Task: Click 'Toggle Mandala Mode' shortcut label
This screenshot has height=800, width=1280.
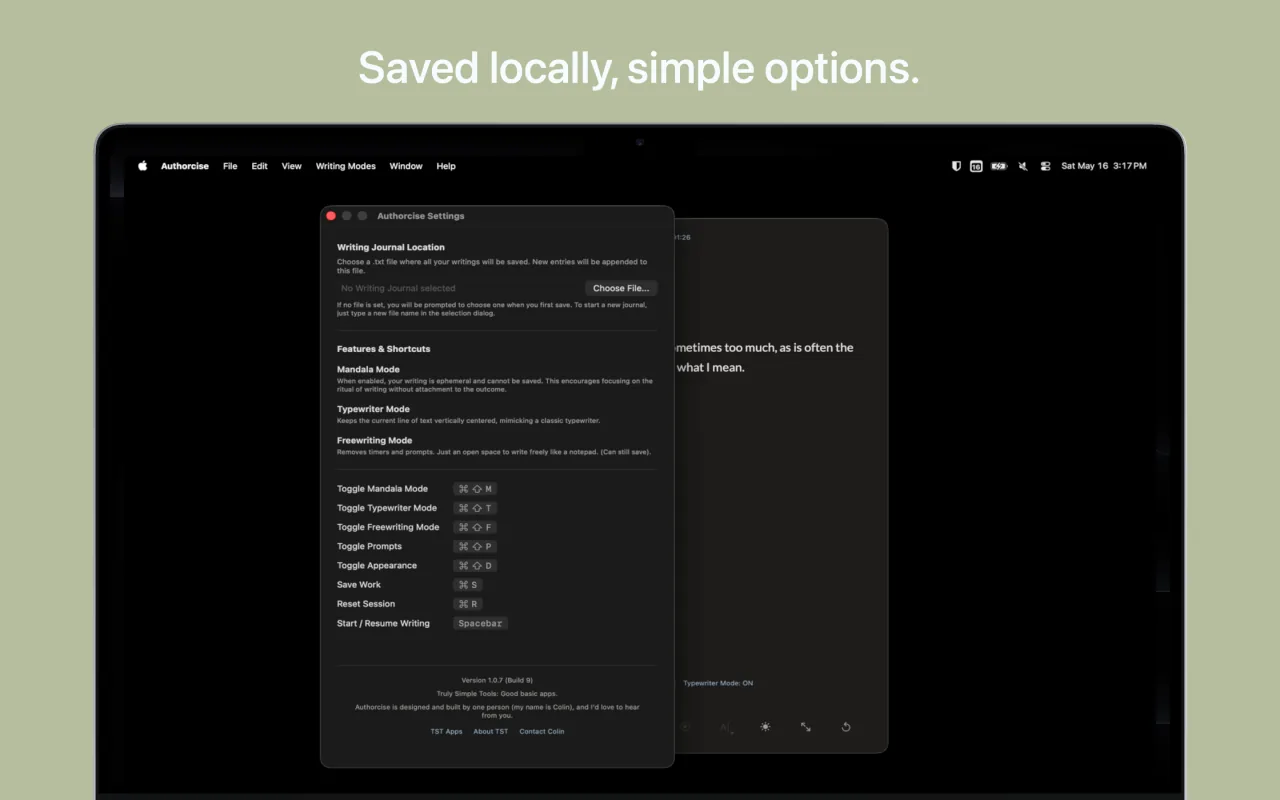Action: click(x=382, y=489)
